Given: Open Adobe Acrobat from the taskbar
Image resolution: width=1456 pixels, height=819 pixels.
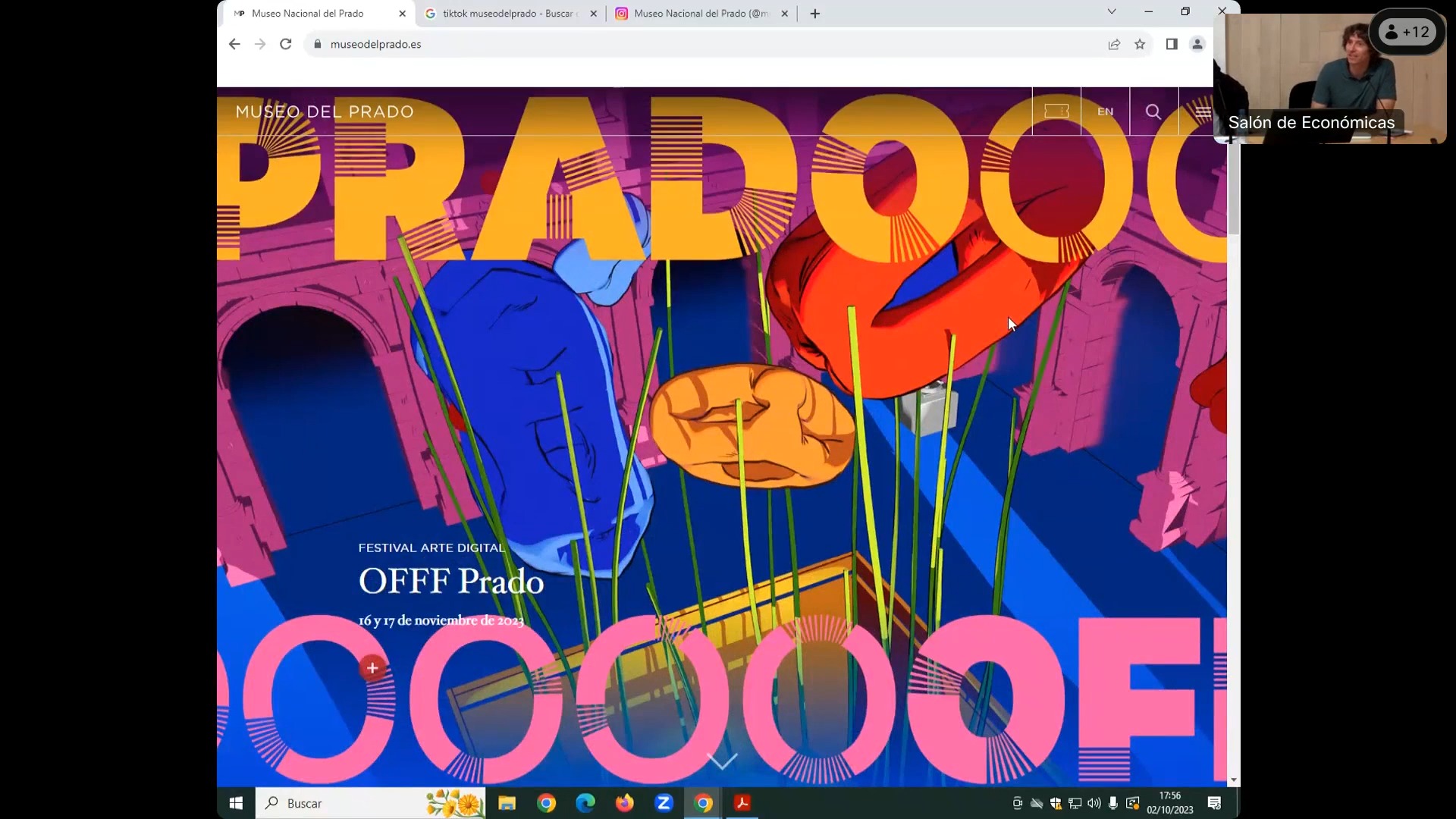Looking at the screenshot, I should [x=742, y=803].
